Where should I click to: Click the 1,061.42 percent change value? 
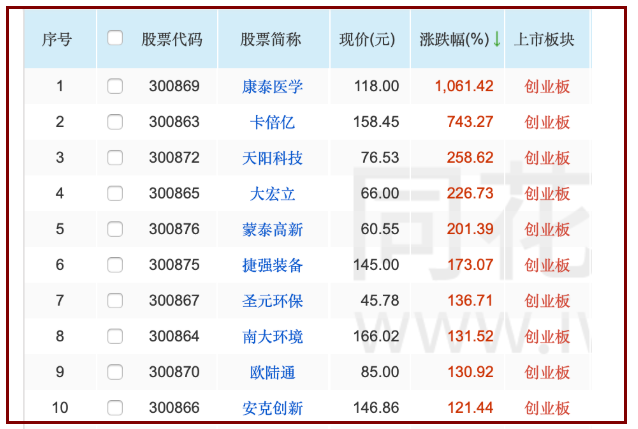point(464,86)
